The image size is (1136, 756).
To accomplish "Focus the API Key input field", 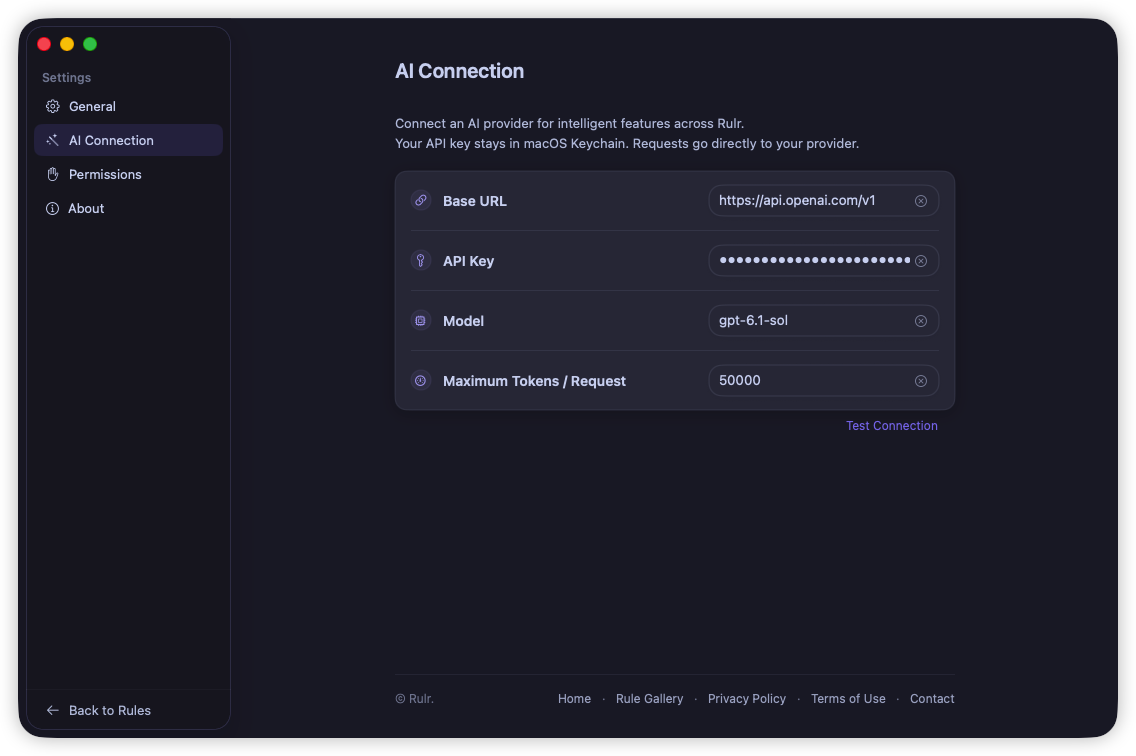I will 824,261.
